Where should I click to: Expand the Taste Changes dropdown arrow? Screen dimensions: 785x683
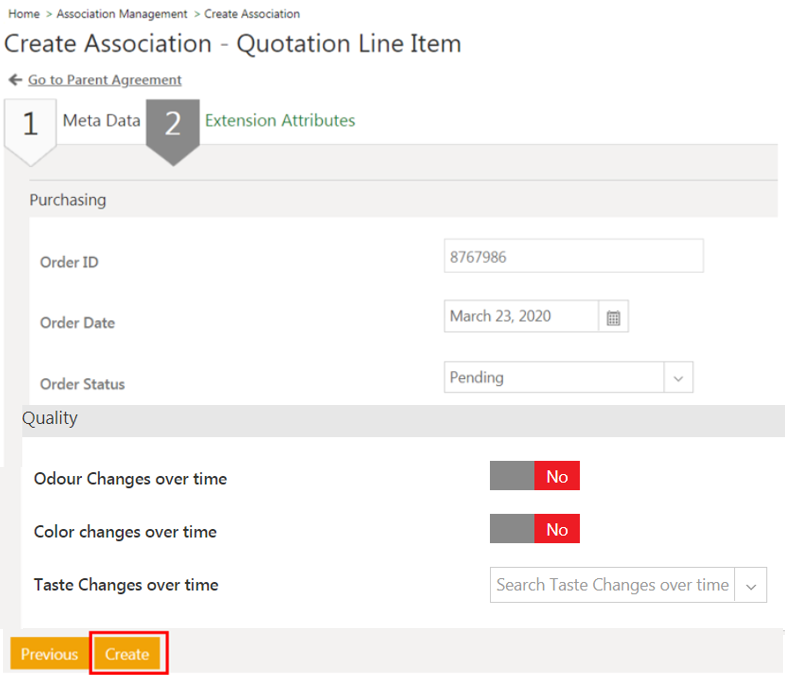tap(751, 586)
